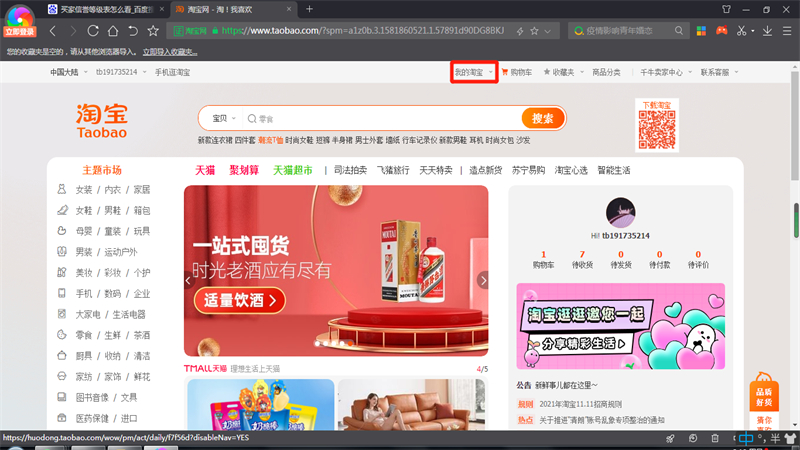This screenshot has width=800, height=450.
Task: Open address bar dropdown chevron
Action: tap(547, 32)
